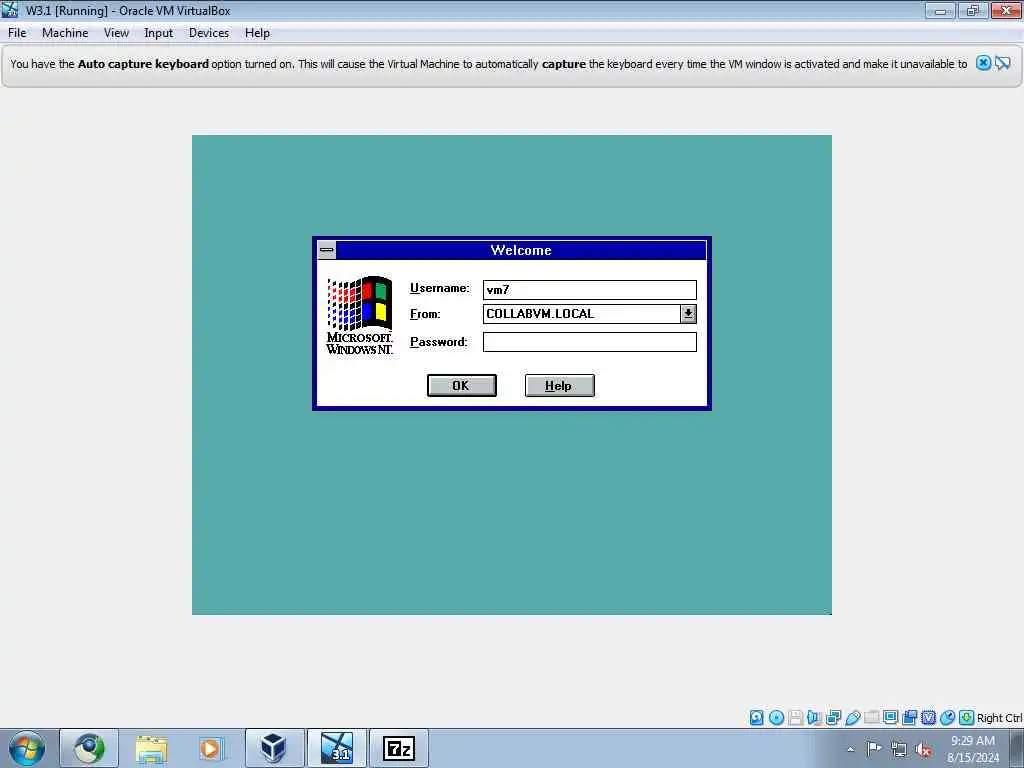Image resolution: width=1024 pixels, height=768 pixels.
Task: Open the Chrome browser from the taskbar
Action: [x=89, y=748]
